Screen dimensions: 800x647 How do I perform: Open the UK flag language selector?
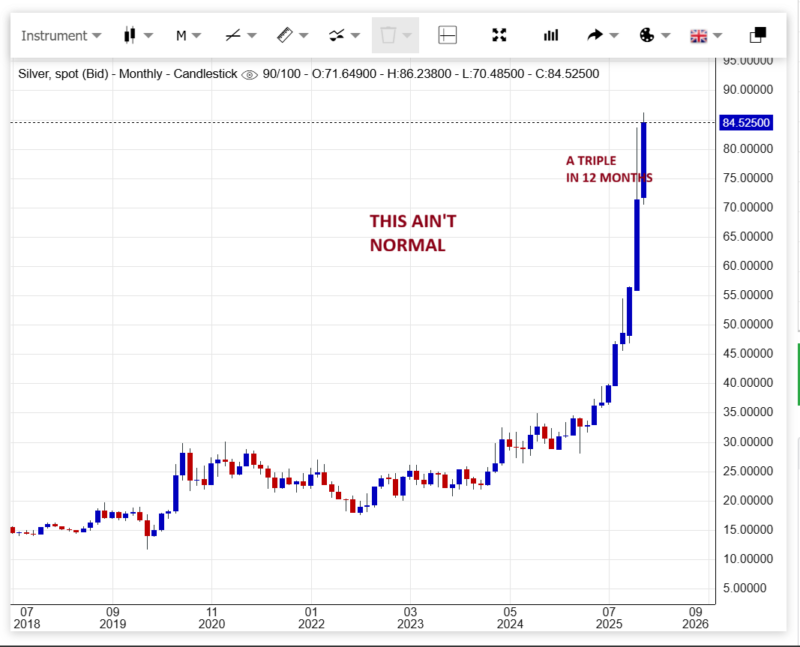706,36
